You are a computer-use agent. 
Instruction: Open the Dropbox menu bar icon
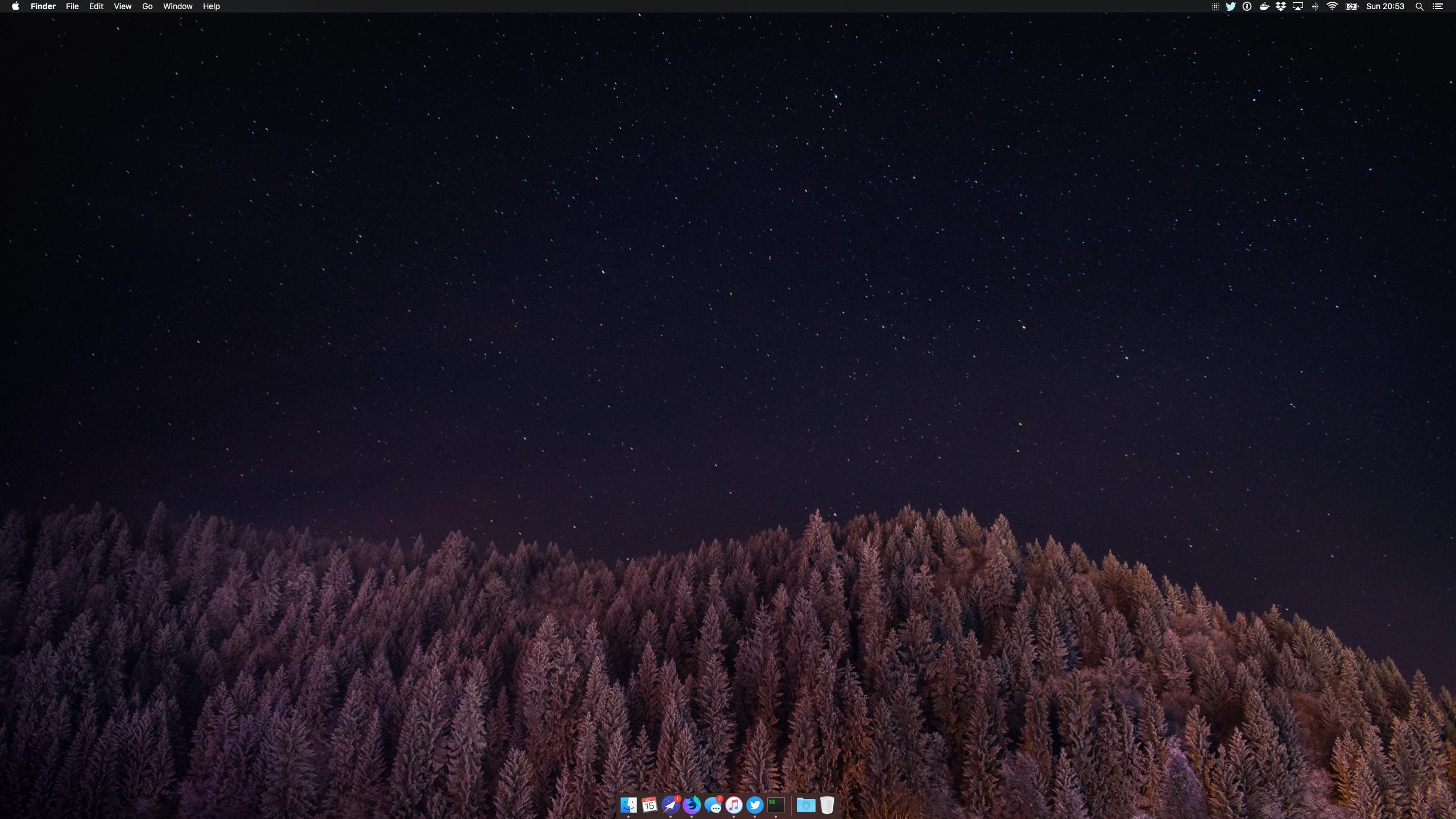1281,6
